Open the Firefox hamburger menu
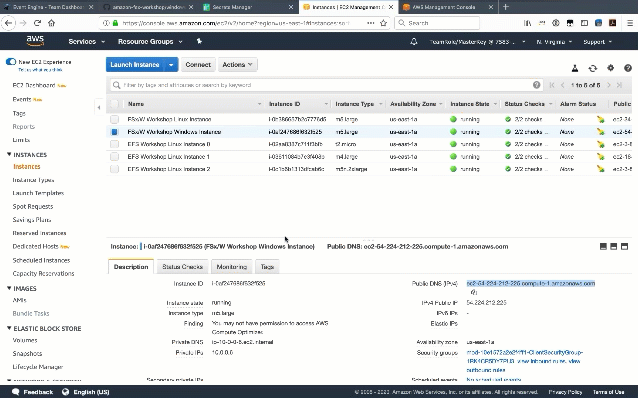Image resolution: width=638 pixels, height=398 pixels. point(629,23)
